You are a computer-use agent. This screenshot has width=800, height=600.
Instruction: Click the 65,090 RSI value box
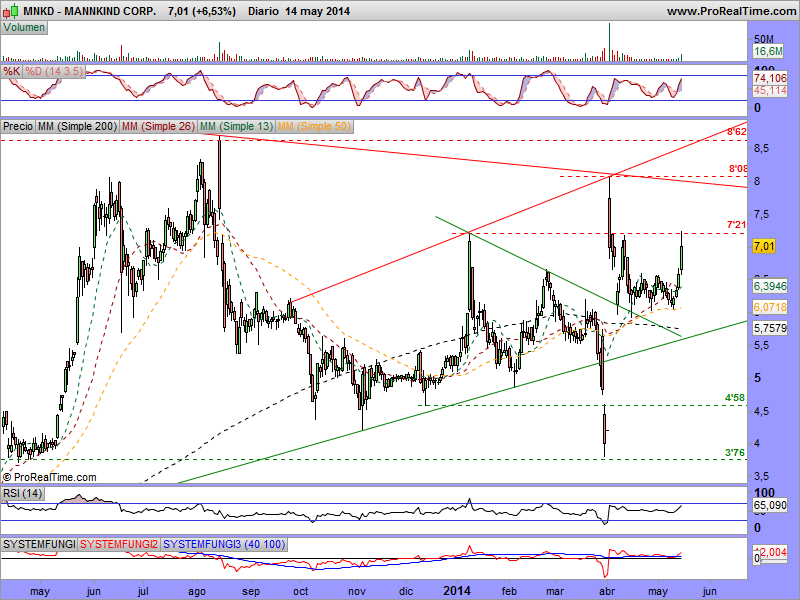770,506
